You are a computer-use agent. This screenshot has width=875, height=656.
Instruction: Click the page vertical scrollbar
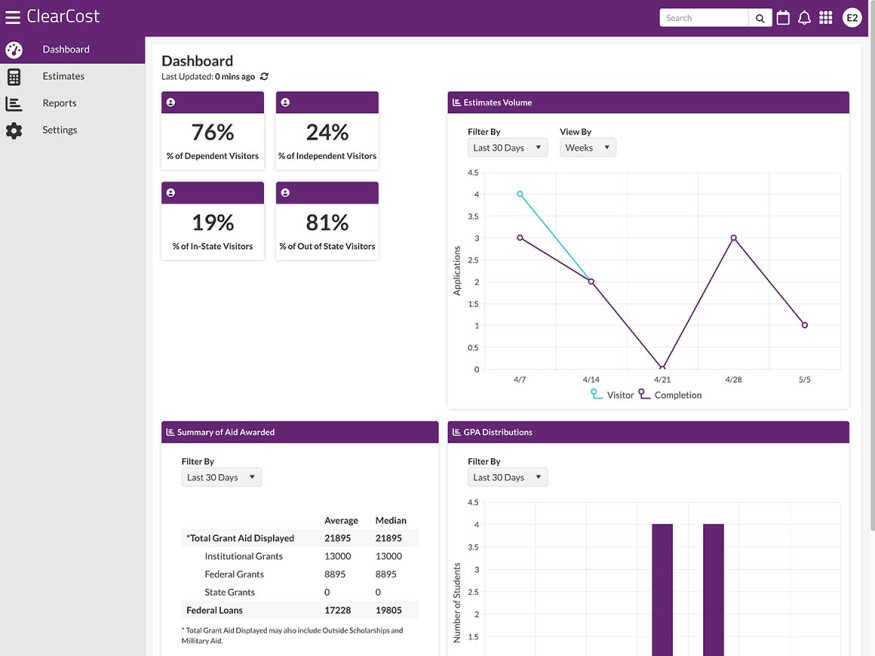click(x=872, y=265)
